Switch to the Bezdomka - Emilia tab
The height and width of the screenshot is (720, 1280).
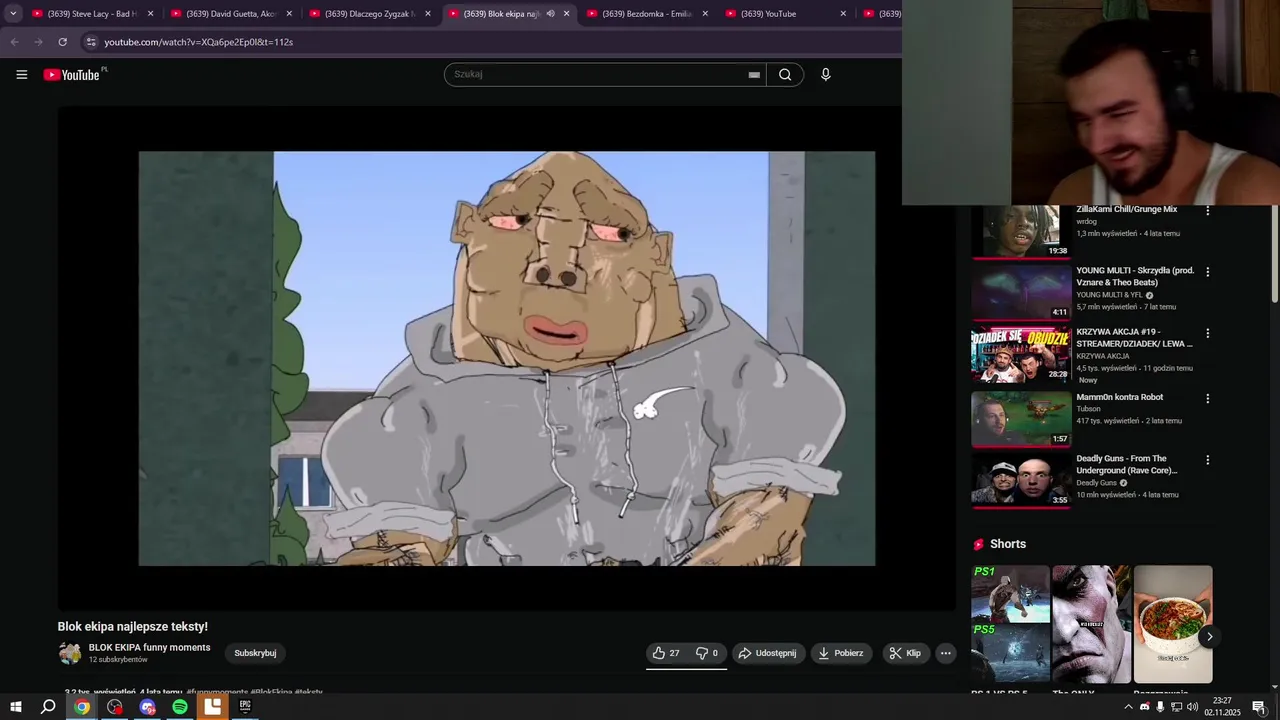(640, 14)
